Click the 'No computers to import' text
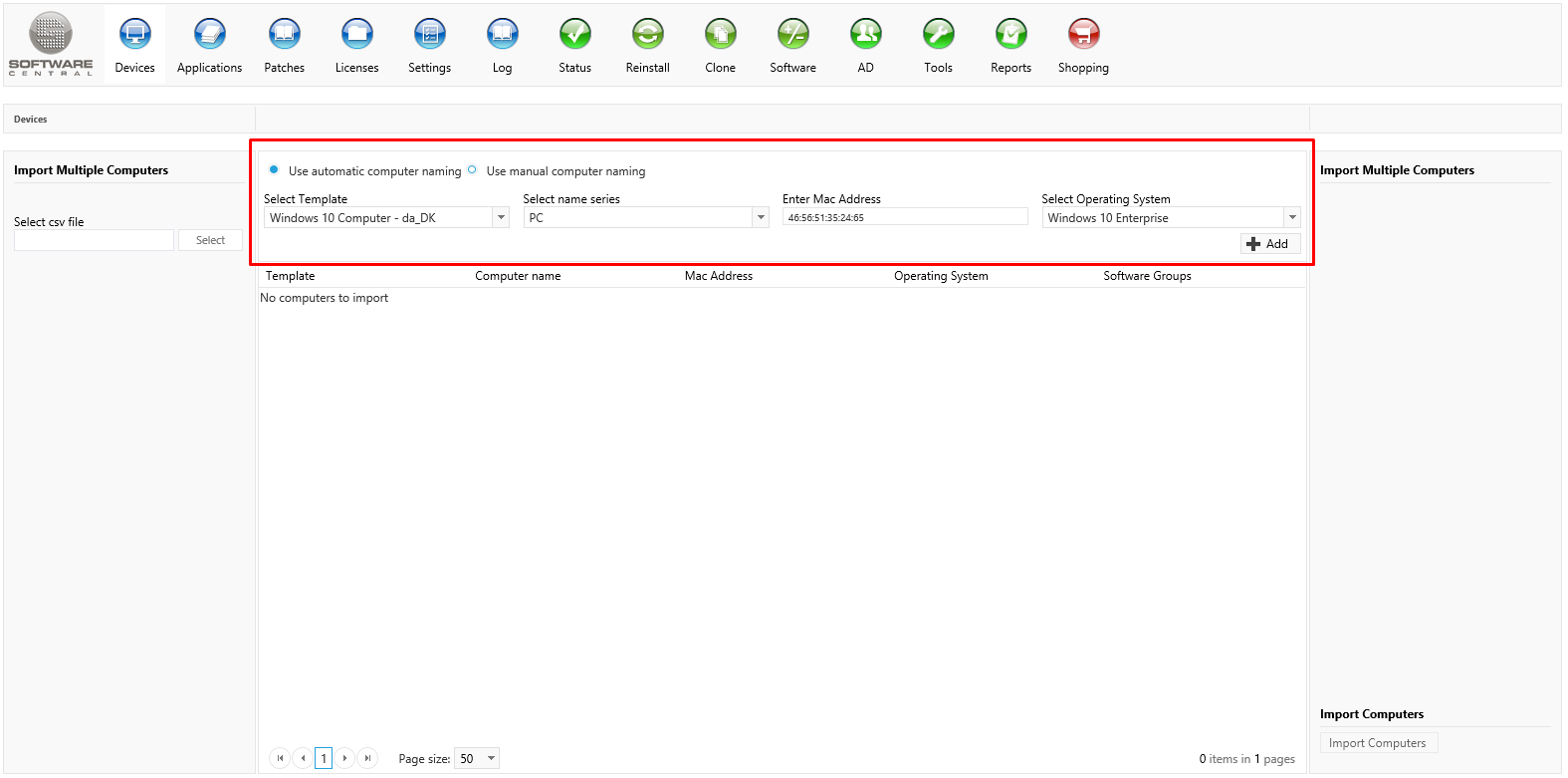This screenshot has height=778, width=1568. tap(325, 298)
